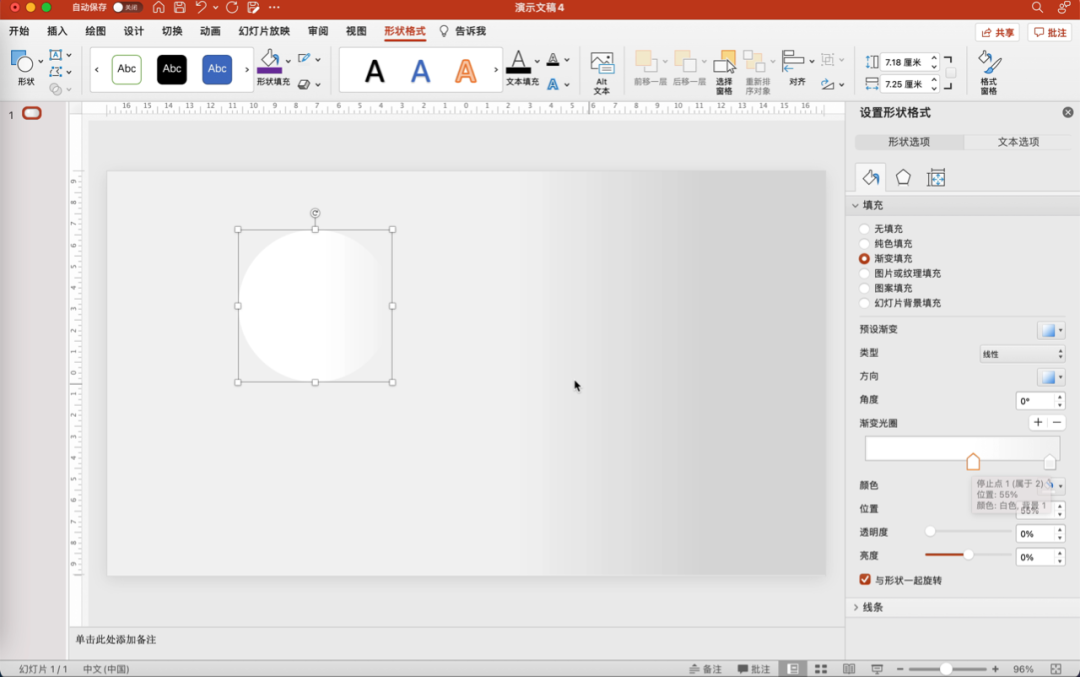Open the 开始 ribbon tab
This screenshot has height=677, width=1080.
(19, 31)
